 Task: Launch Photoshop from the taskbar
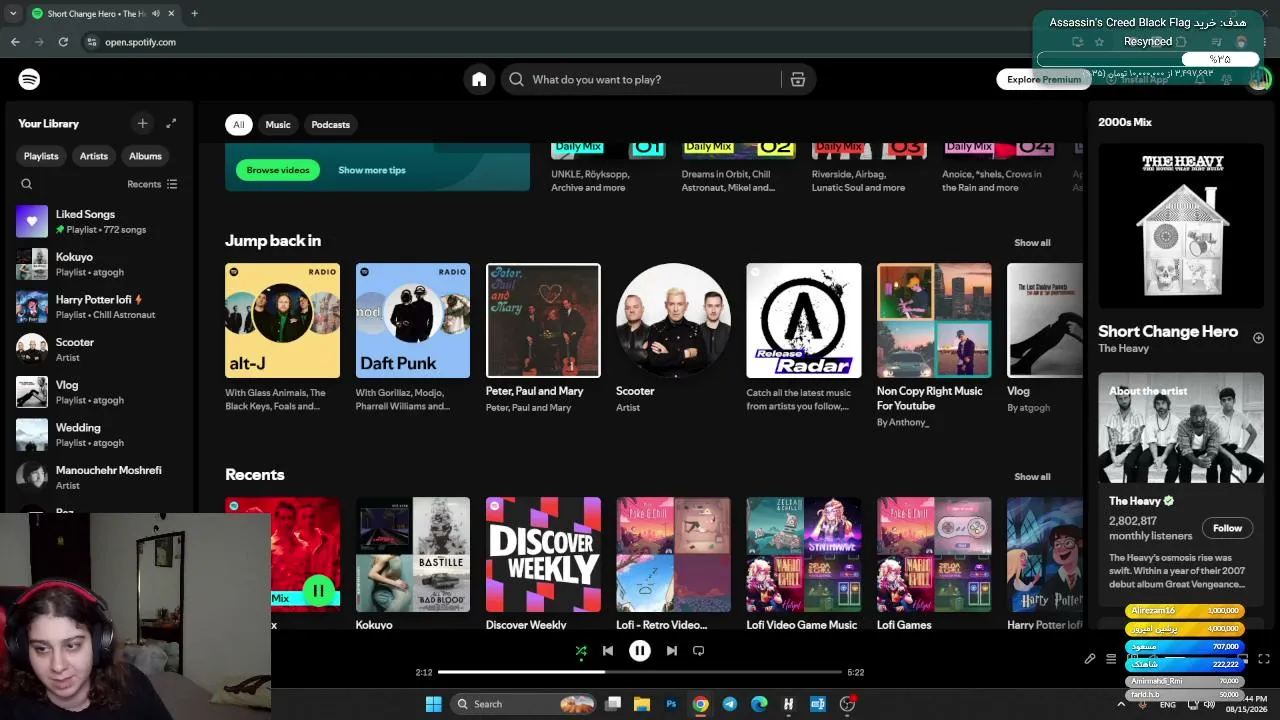point(671,704)
